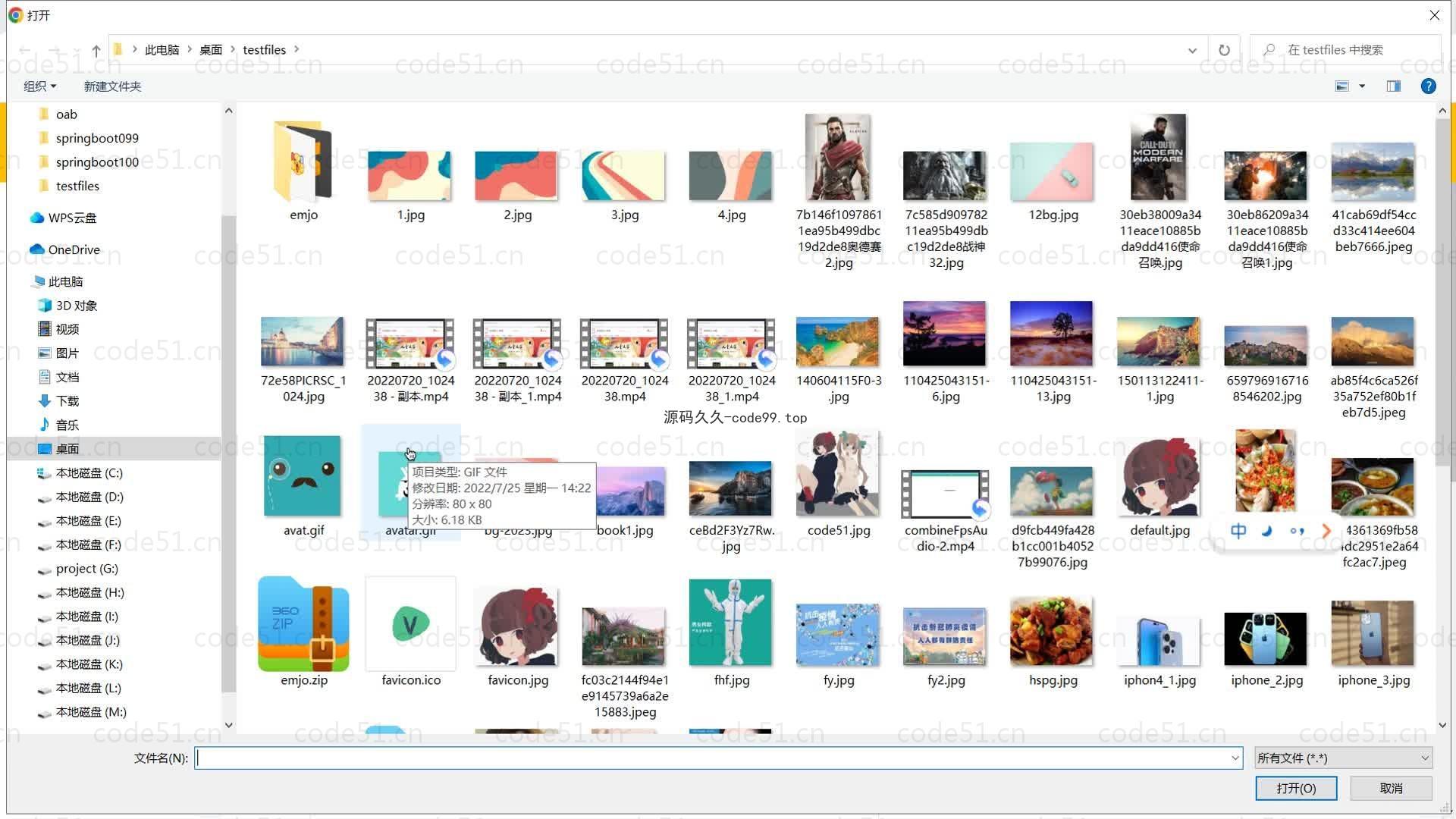The height and width of the screenshot is (819, 1456).
Task: Select the favicon.ico file icon
Action: coord(411,624)
